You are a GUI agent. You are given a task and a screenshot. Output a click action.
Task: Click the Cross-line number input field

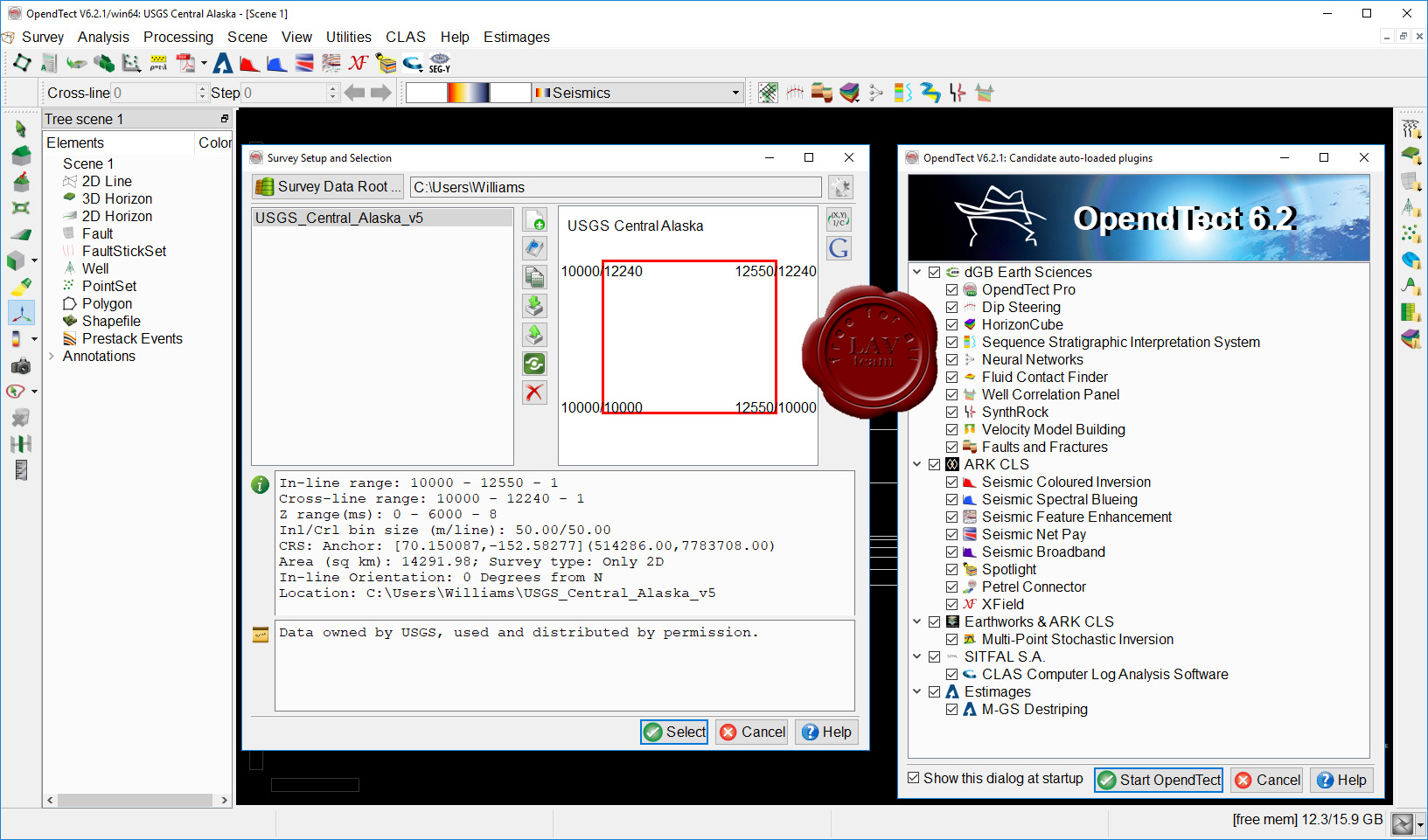[x=155, y=93]
